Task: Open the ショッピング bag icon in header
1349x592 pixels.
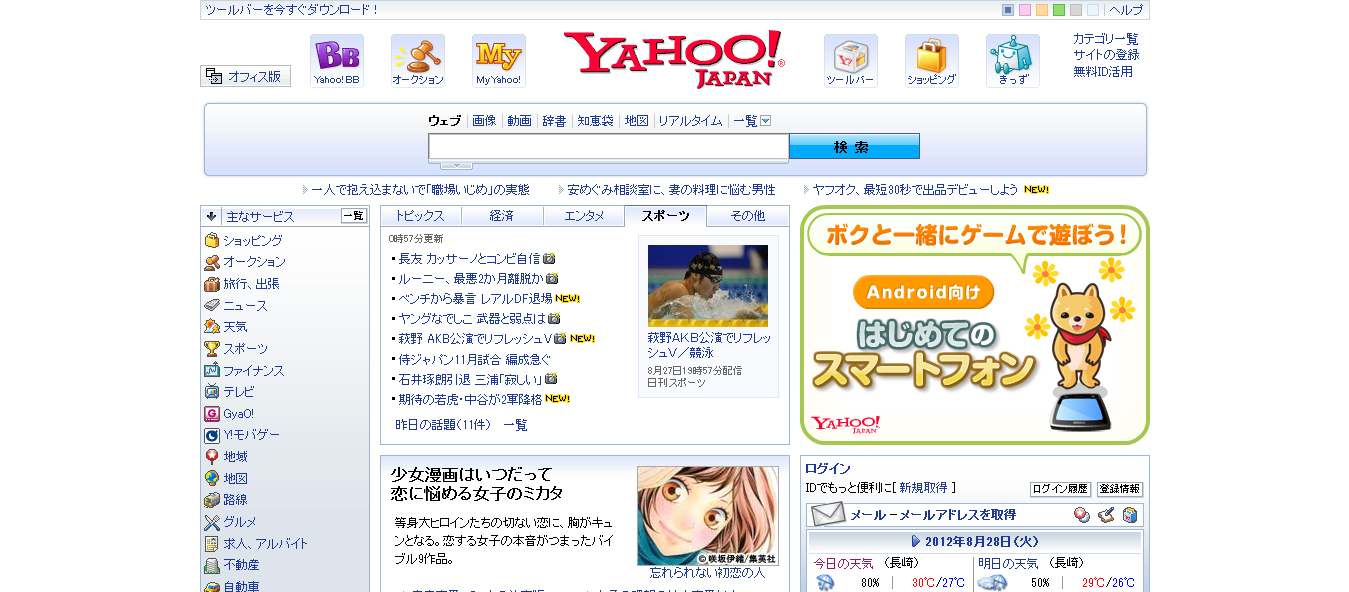Action: click(x=932, y=60)
